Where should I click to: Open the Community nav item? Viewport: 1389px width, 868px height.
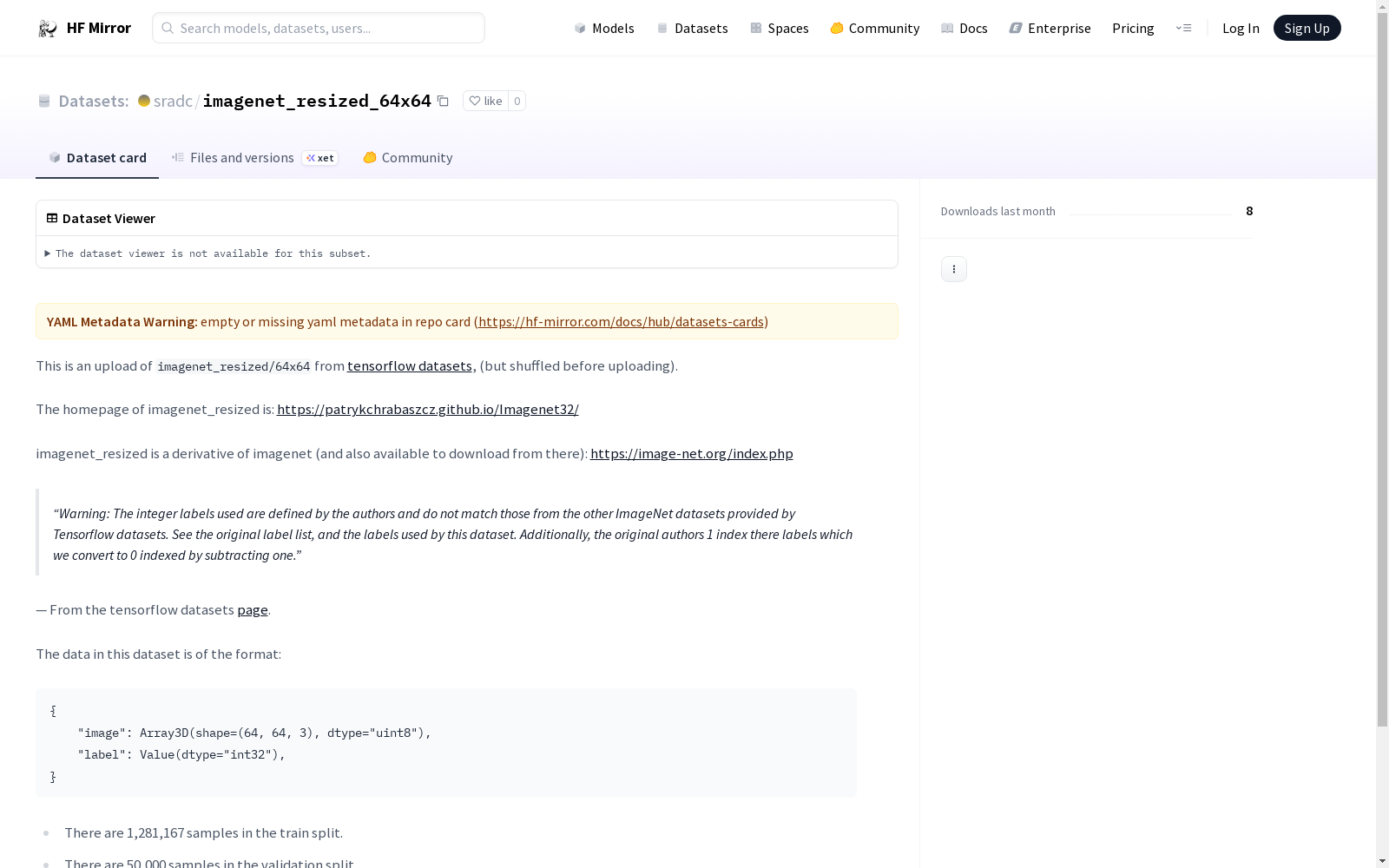(x=875, y=28)
